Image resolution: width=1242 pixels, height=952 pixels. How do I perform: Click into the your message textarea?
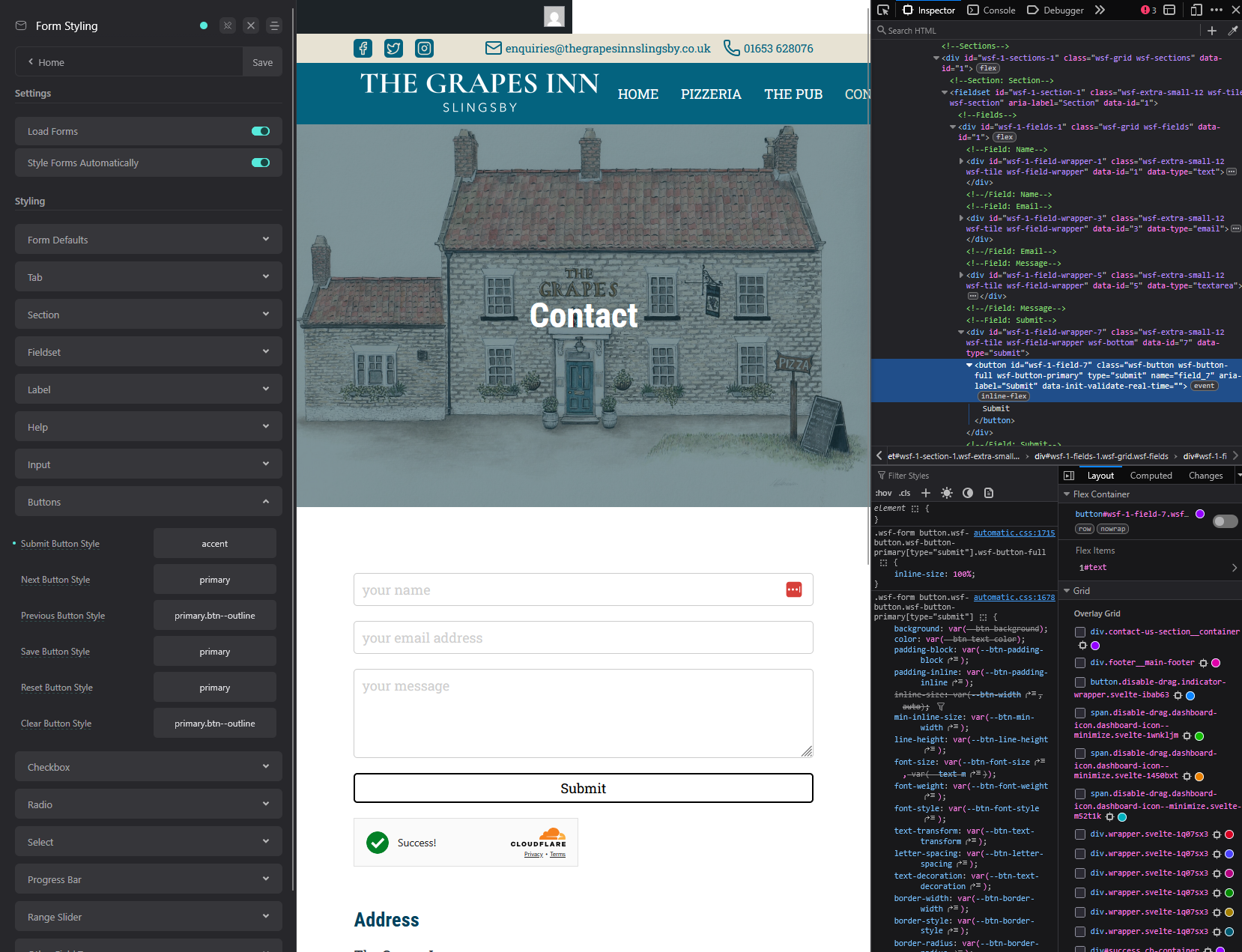(583, 713)
